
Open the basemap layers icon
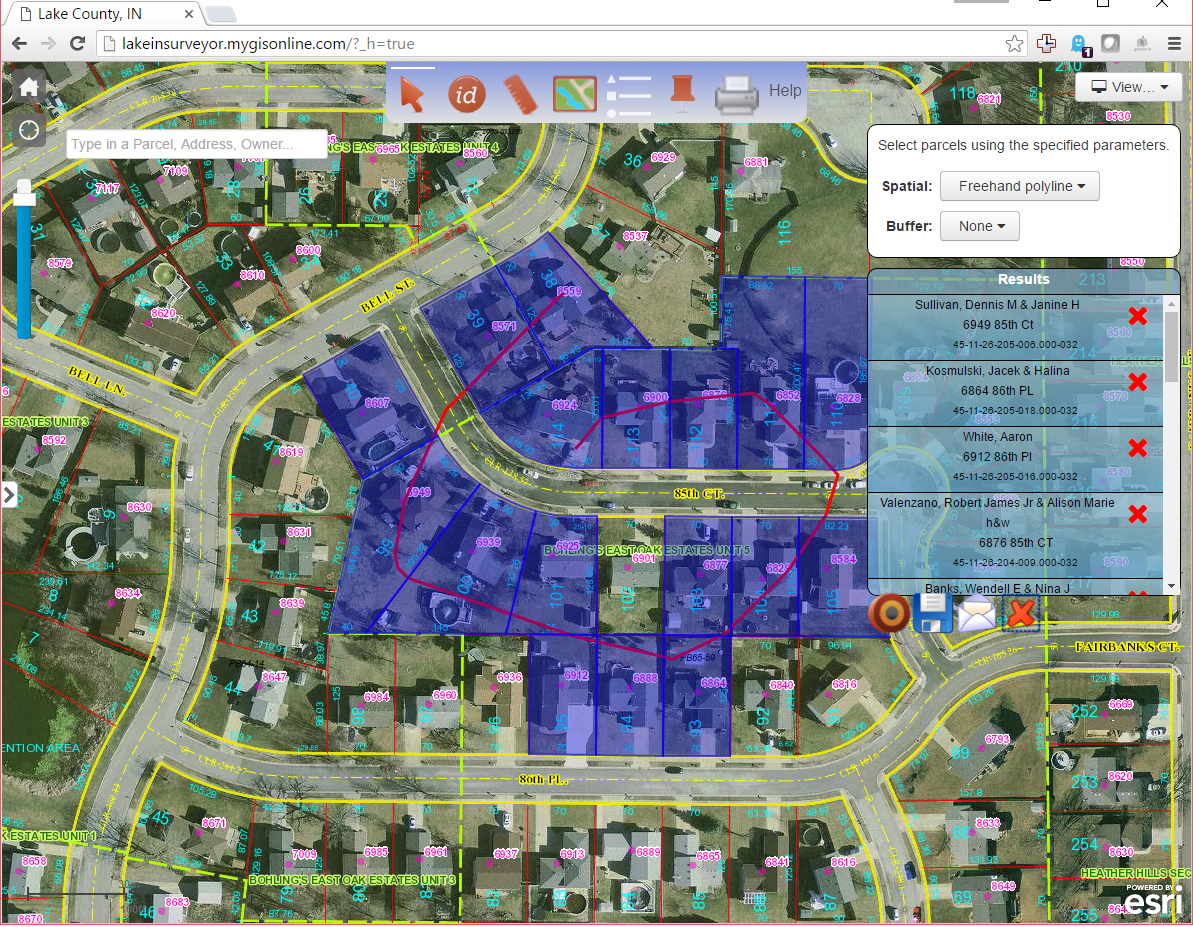click(x=574, y=94)
